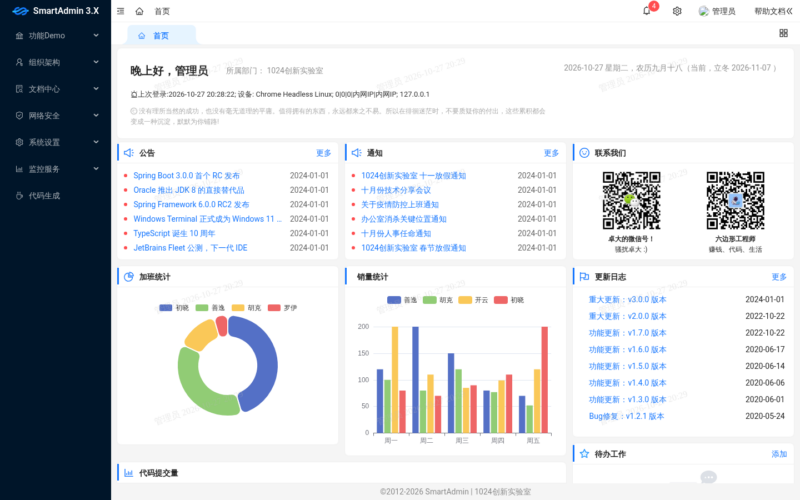Screen dimensions: 800x500
Task: Toggle 善逸 legend in 销量统计 chart
Action: (402, 300)
